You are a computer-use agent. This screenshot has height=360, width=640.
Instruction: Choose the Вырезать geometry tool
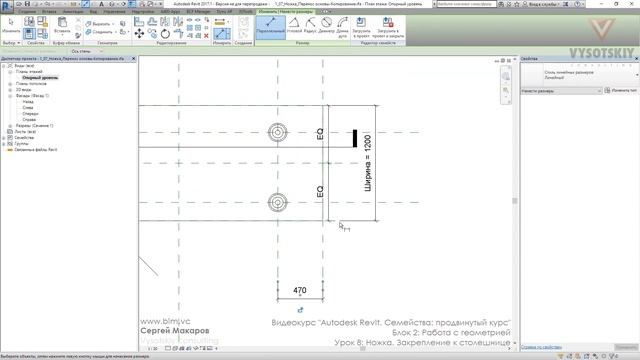tap(99, 24)
